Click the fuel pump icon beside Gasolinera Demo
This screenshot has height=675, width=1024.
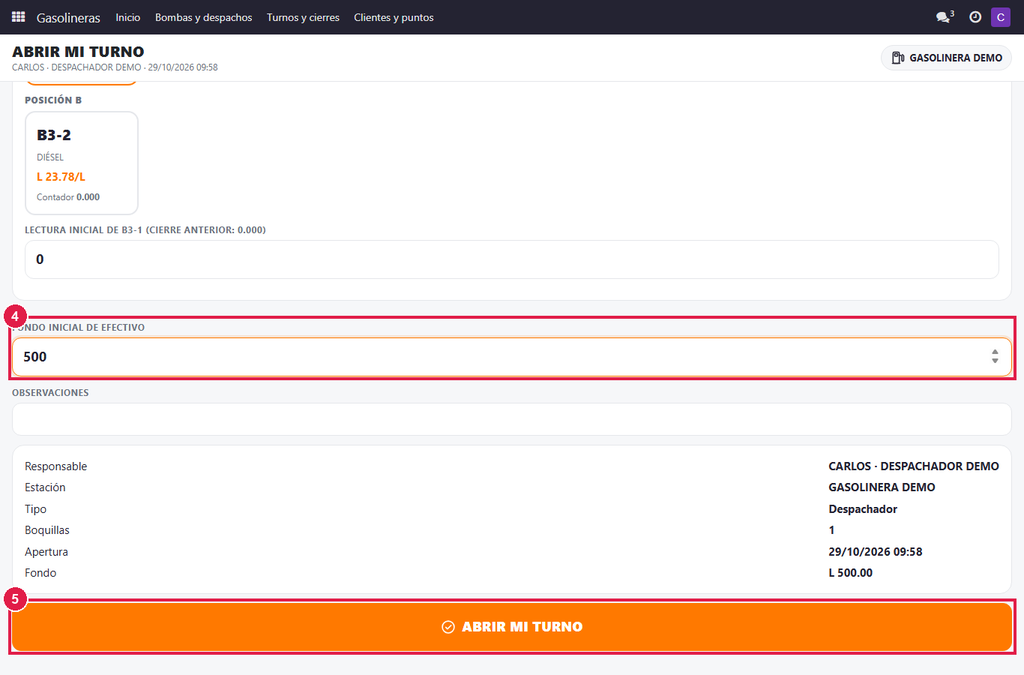click(898, 57)
